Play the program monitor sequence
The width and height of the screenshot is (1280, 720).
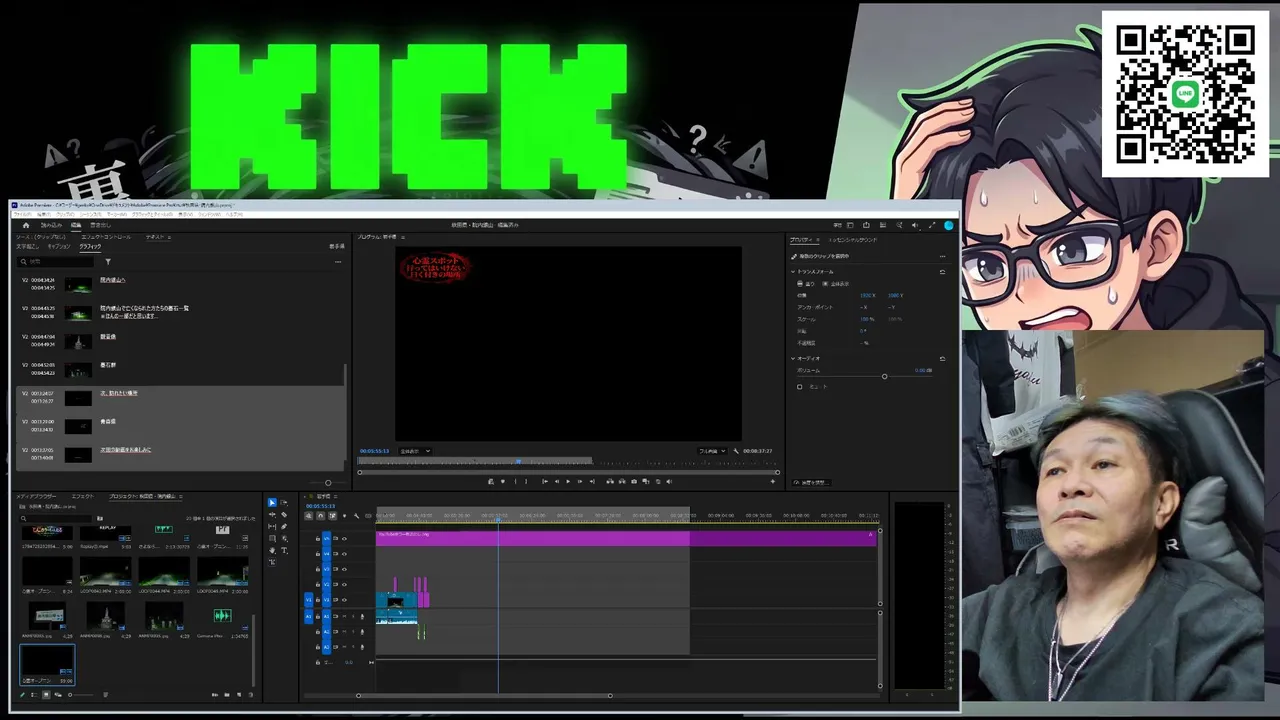click(x=568, y=481)
